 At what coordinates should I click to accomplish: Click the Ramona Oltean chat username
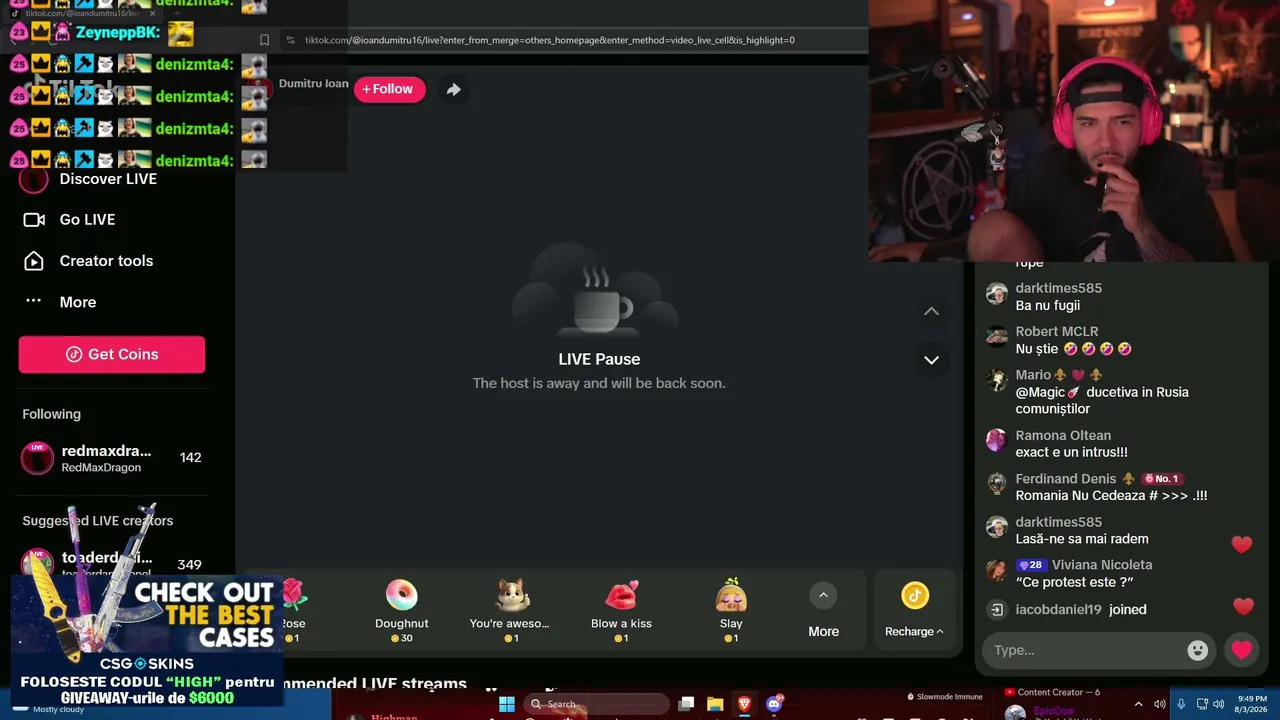(x=1063, y=436)
